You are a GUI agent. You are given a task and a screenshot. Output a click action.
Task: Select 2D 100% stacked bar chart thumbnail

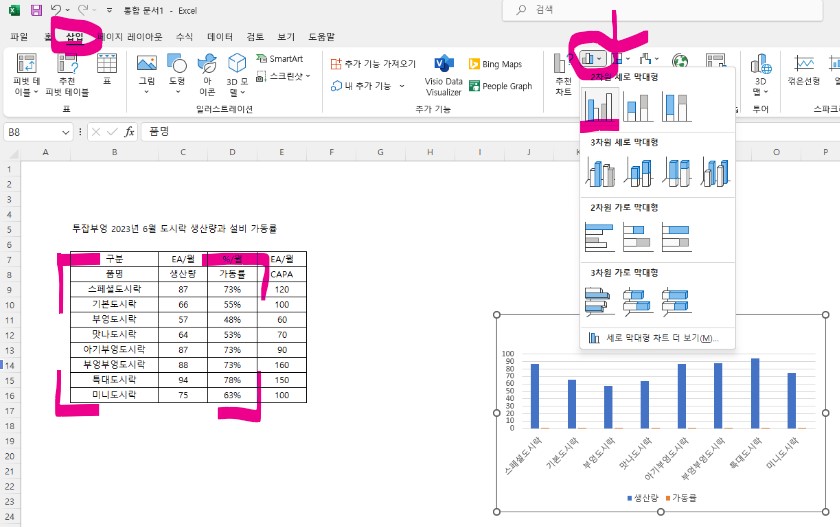[677, 237]
